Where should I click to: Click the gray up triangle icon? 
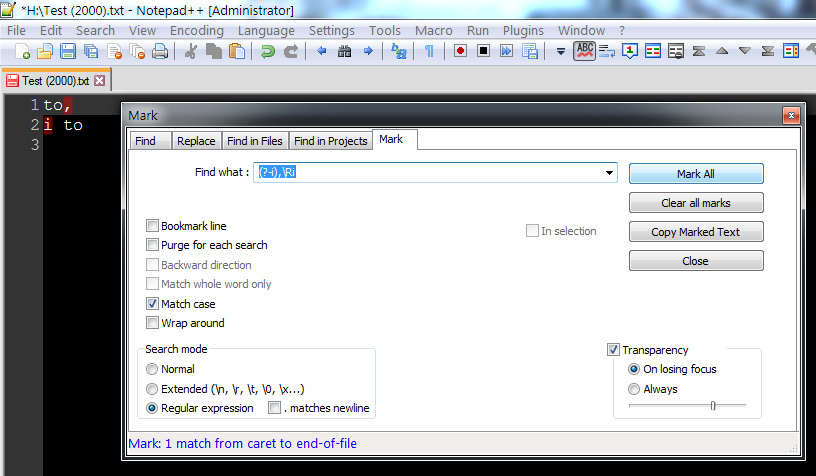tap(722, 51)
